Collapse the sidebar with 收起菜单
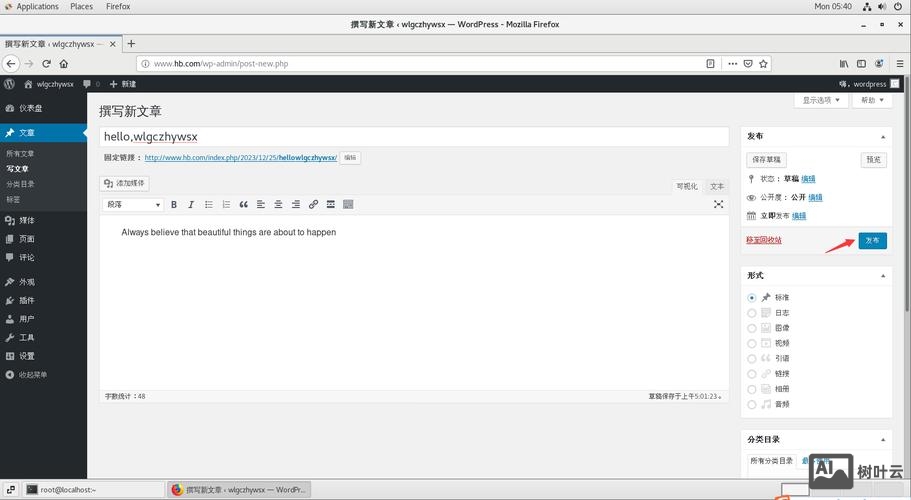This screenshot has height=500, width=911. tap(27, 375)
